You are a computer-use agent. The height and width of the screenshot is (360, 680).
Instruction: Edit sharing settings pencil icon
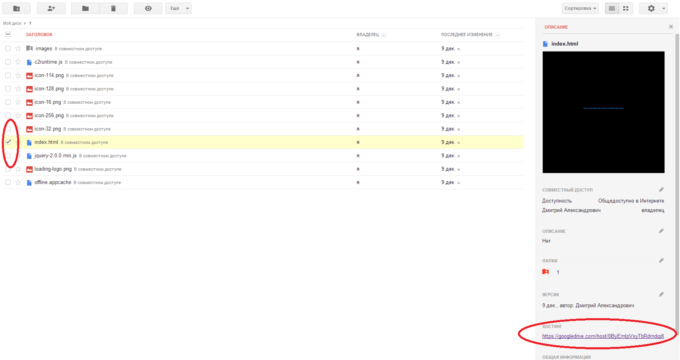coord(661,190)
